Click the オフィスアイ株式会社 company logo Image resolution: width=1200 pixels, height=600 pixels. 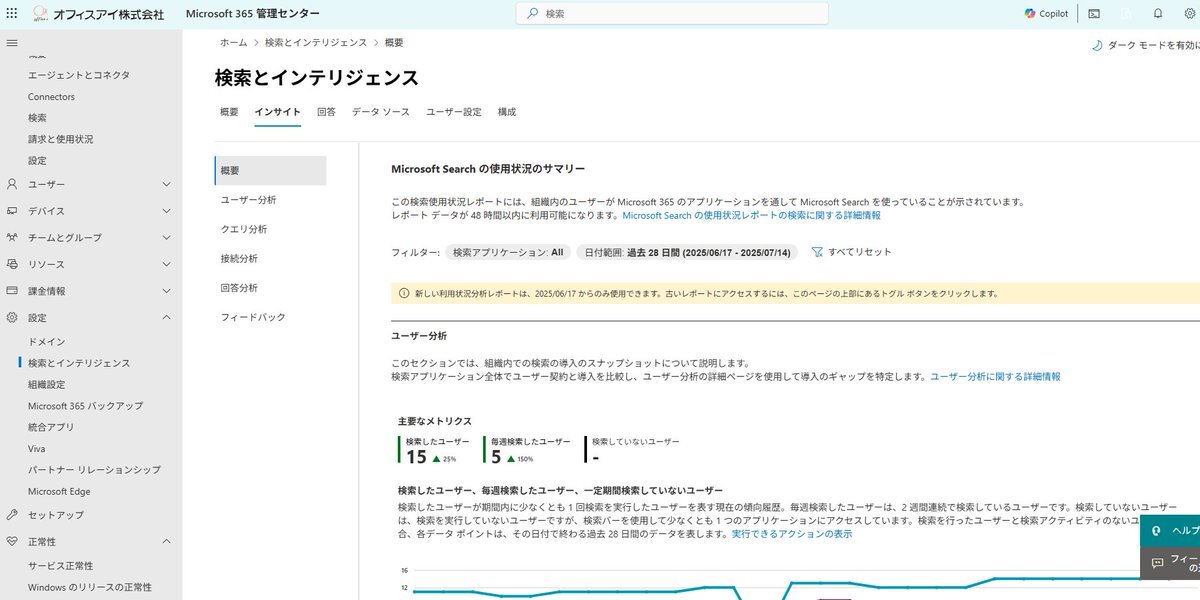point(98,14)
